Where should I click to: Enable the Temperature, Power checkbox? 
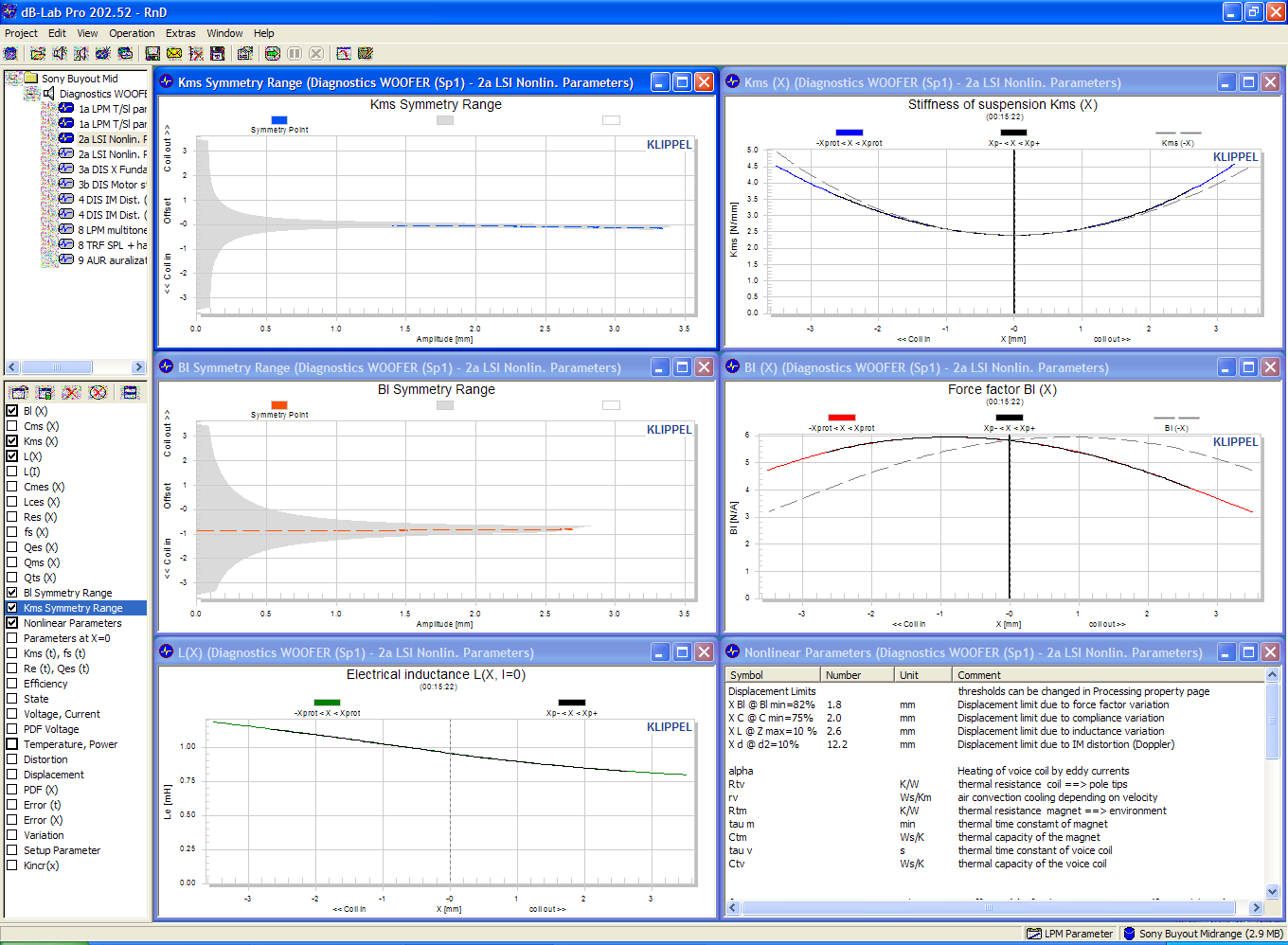(x=12, y=744)
